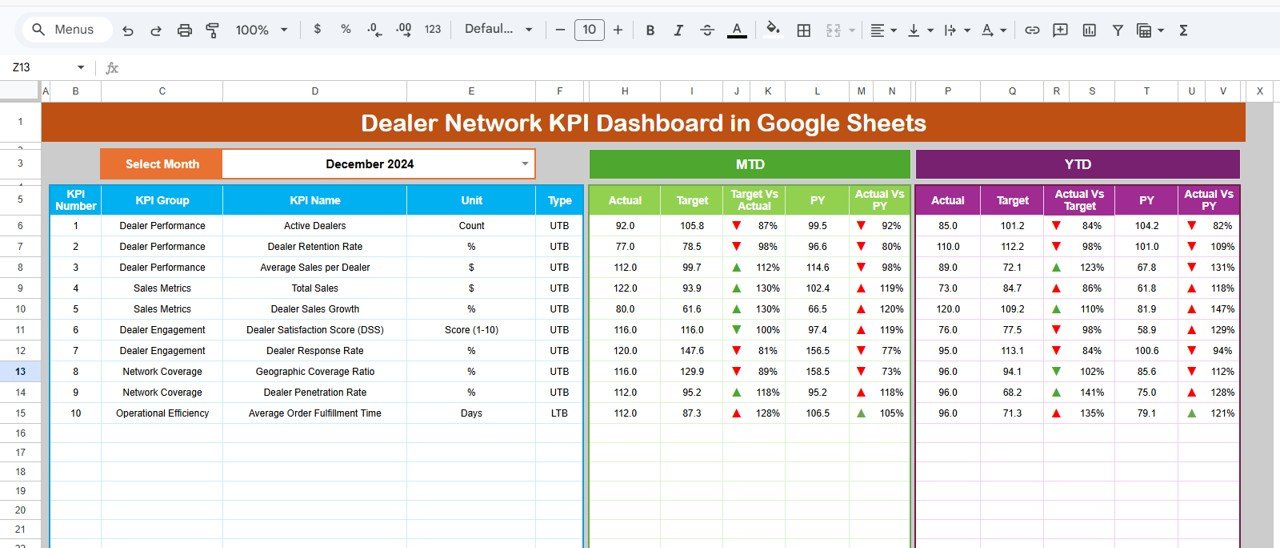This screenshot has height=548, width=1280.
Task: Open the Menus search box
Action: click(x=63, y=30)
